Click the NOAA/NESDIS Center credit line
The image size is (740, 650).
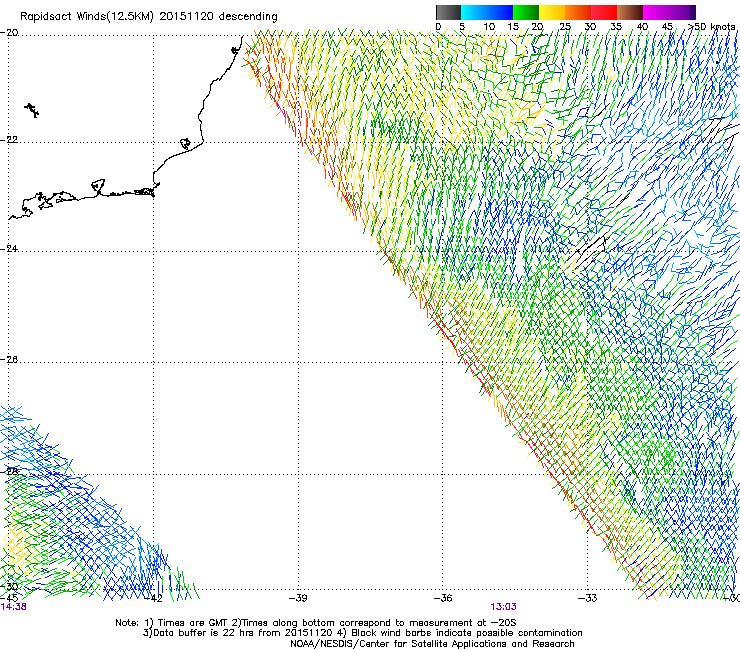pos(432,644)
